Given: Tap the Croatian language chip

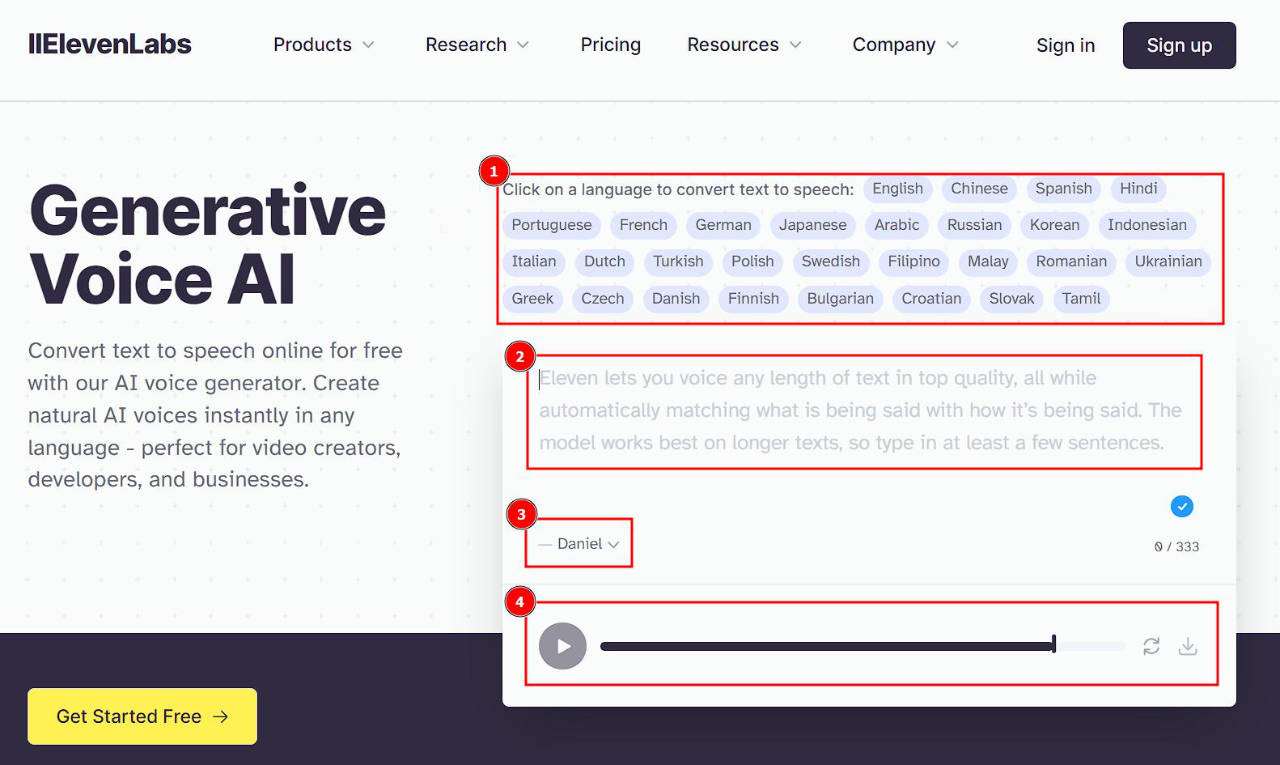Looking at the screenshot, I should (x=932, y=299).
